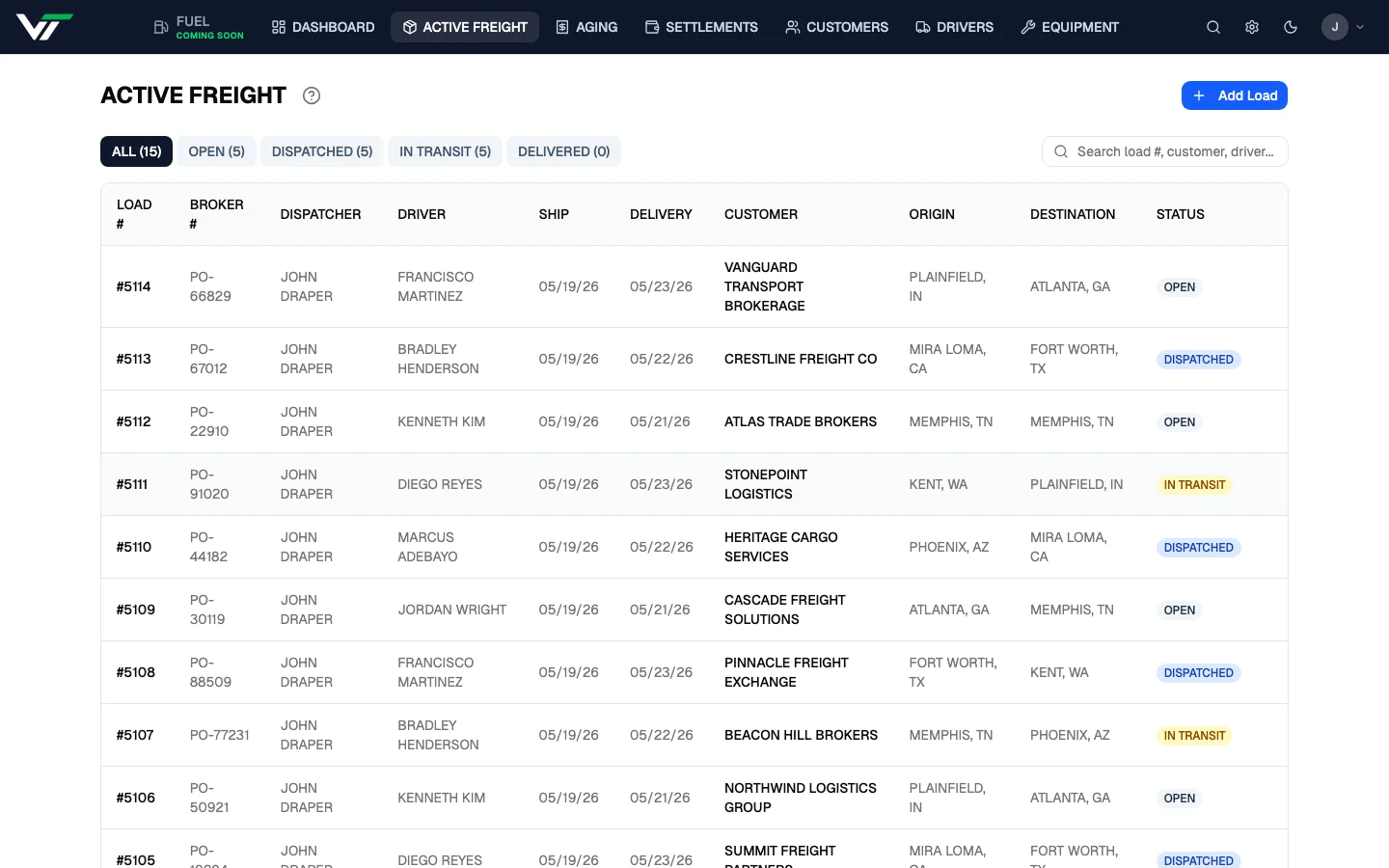Screen dimensions: 1389x868
Task: Open the Equipment section
Action: pos(1070,27)
